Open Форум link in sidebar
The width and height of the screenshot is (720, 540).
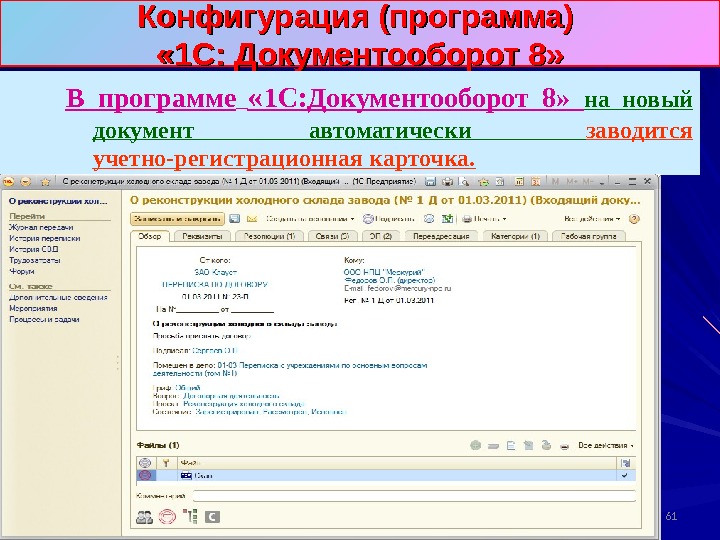[22, 271]
